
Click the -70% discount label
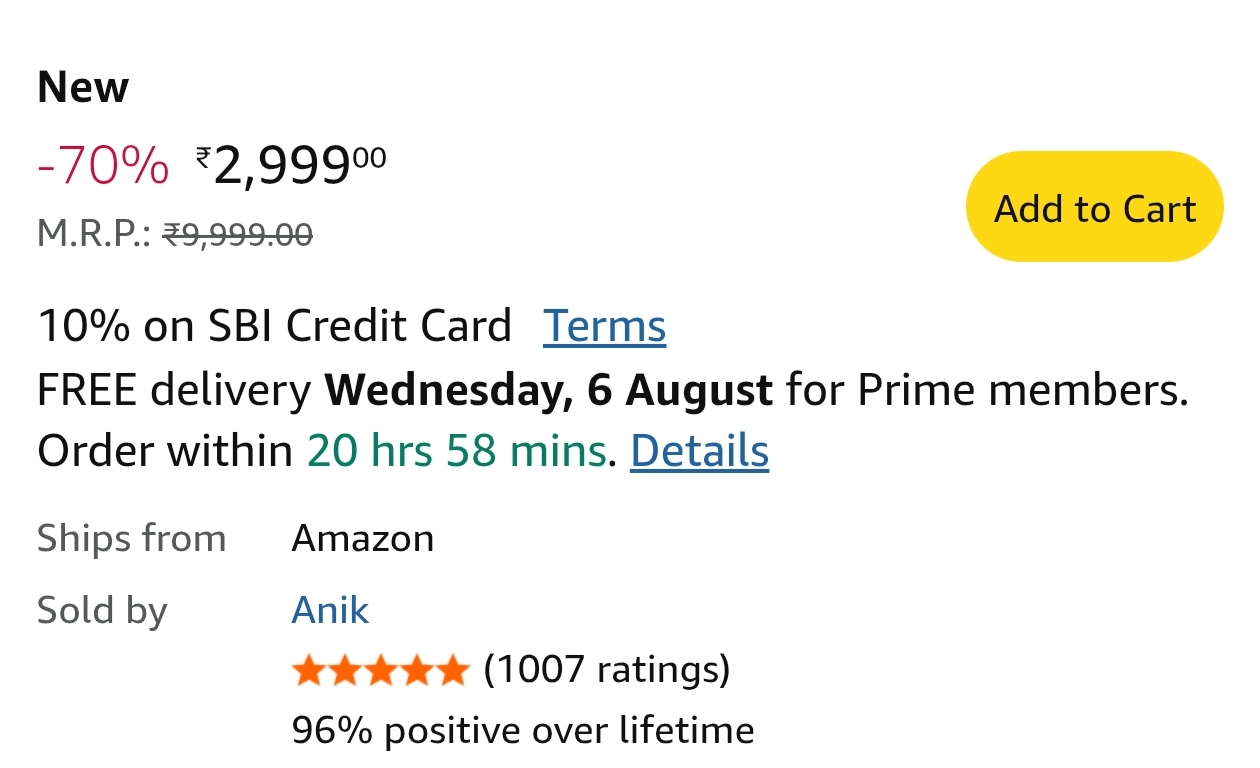(103, 166)
